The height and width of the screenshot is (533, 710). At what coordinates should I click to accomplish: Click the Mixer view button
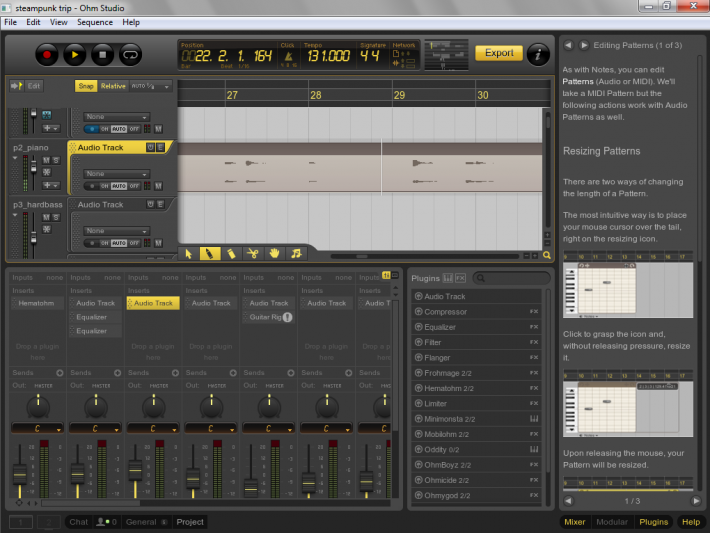point(575,522)
